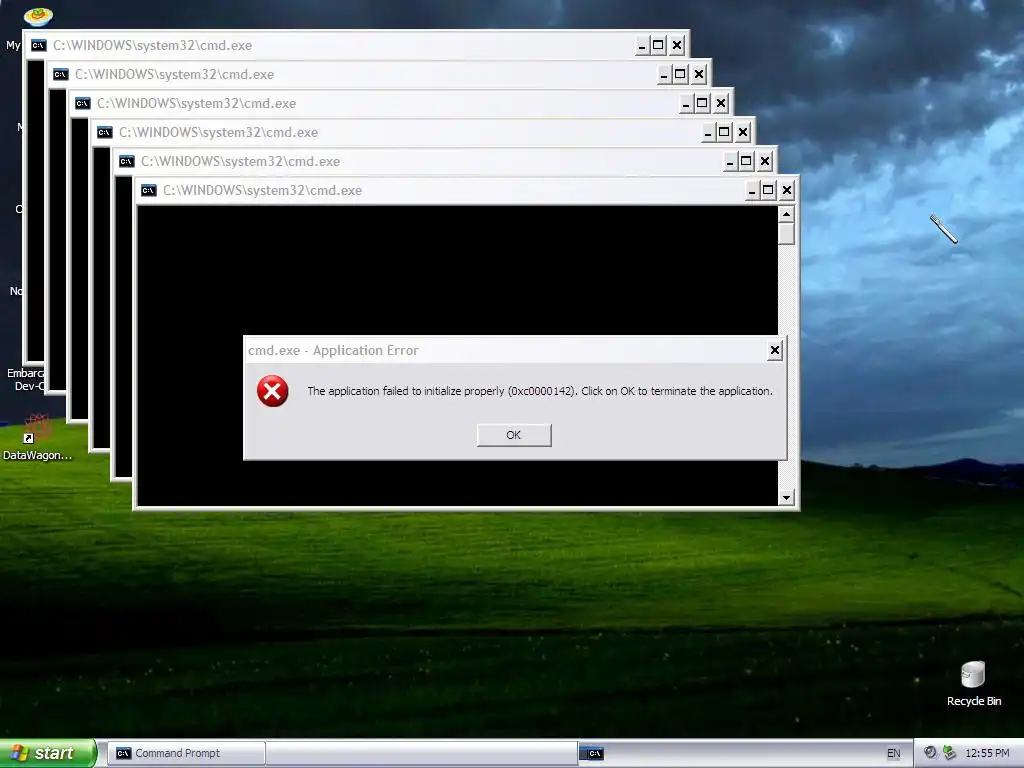
Task: Maximize the second-from-front cmd.exe window
Action: [x=746, y=161]
